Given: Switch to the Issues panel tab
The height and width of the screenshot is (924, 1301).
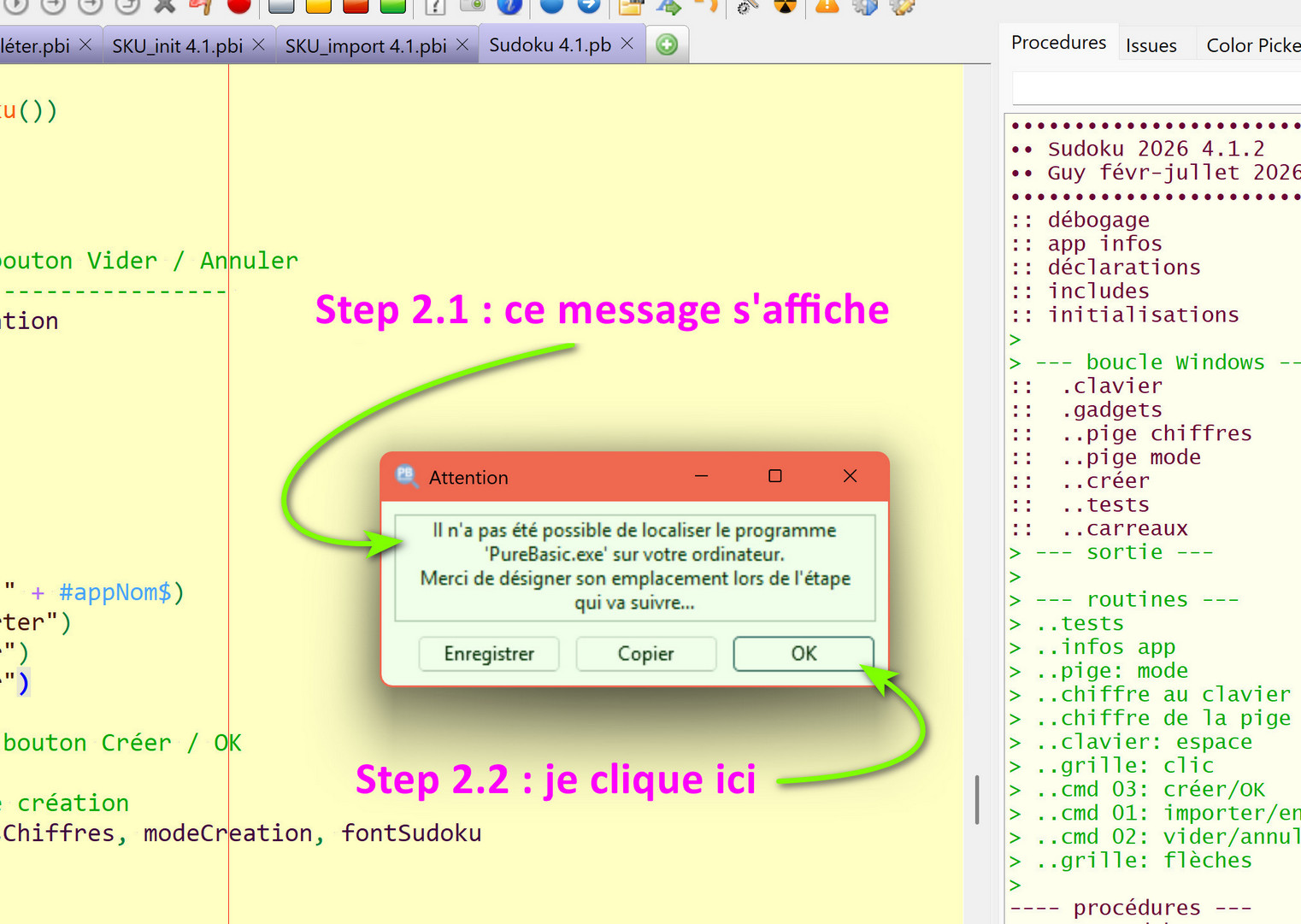Looking at the screenshot, I should 1151,45.
